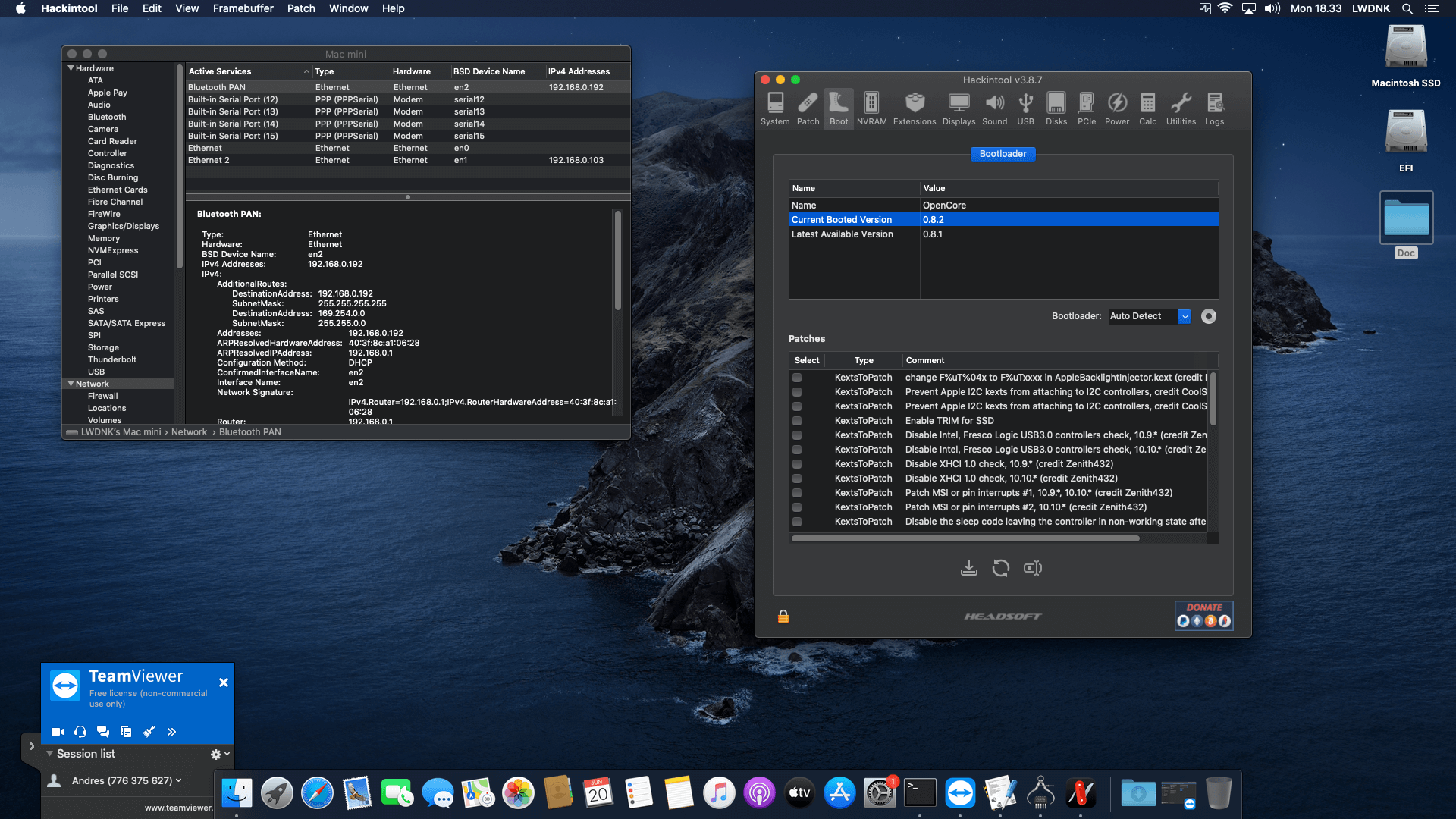1456x819 pixels.
Task: Open the Extensions section in Hackintool
Action: pos(915,108)
